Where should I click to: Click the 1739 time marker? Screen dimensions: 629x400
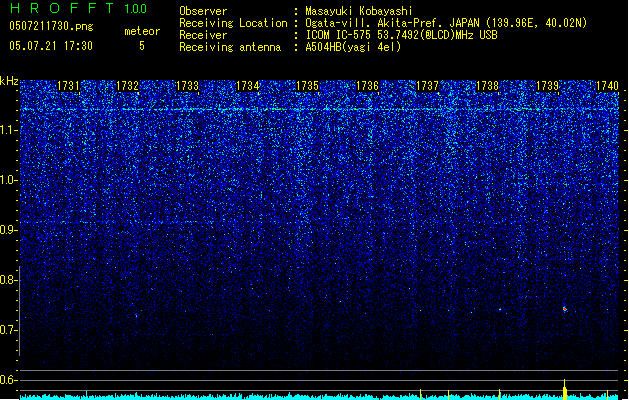tap(548, 86)
